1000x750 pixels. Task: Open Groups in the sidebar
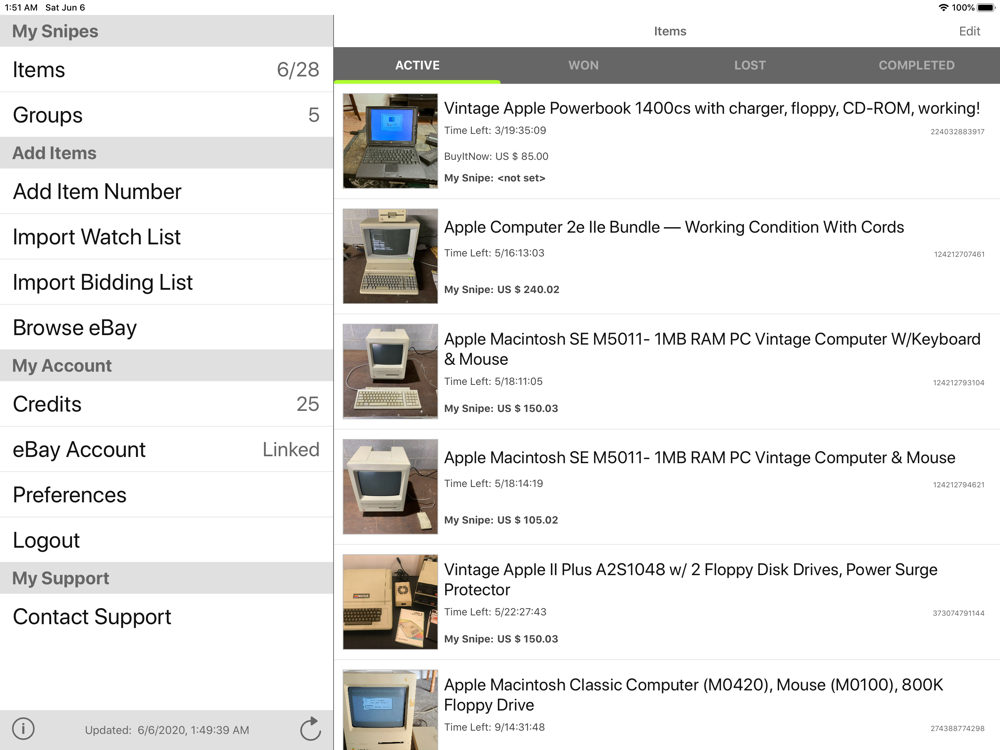166,115
